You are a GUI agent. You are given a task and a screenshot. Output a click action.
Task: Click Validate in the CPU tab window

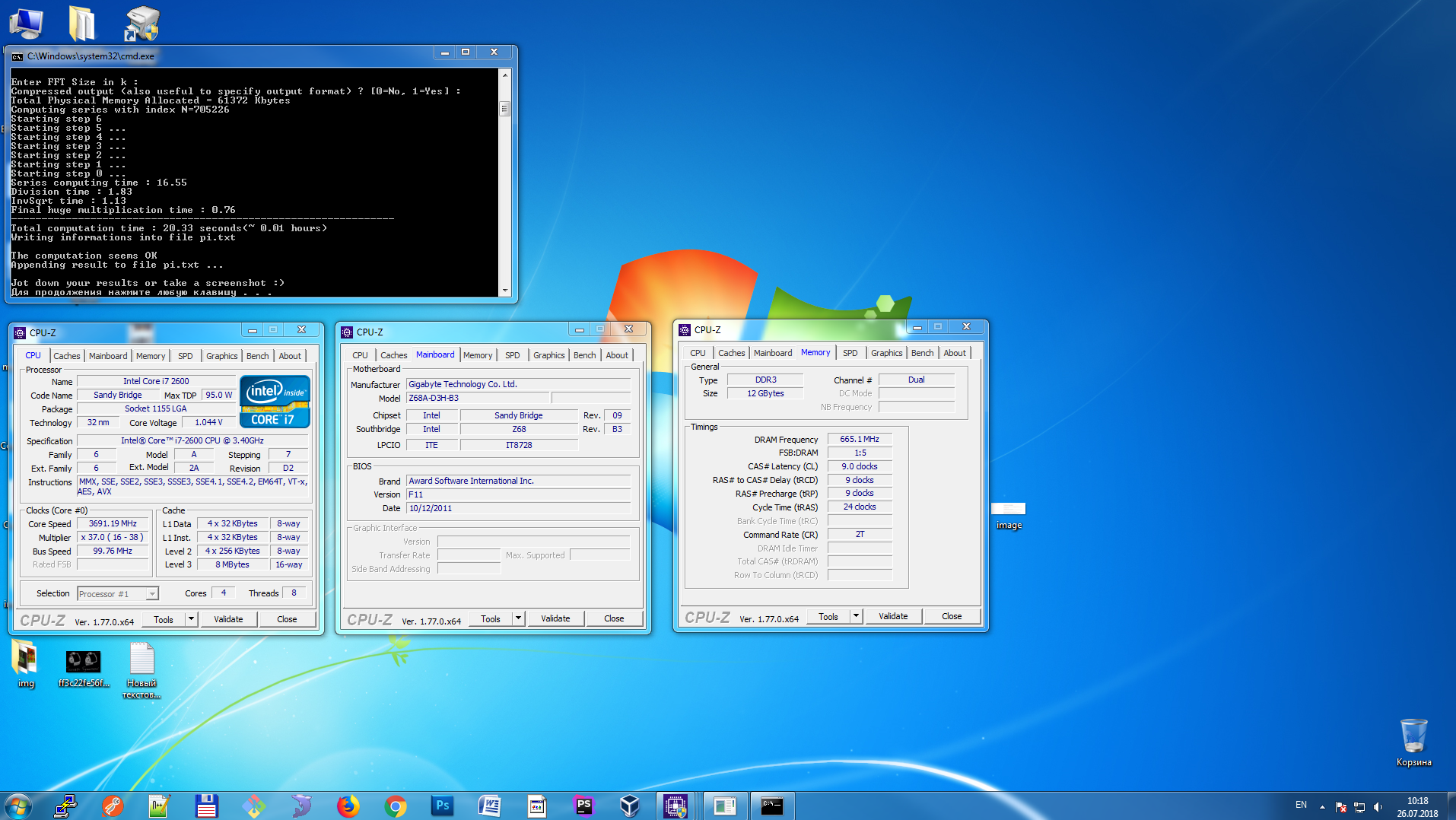tap(228, 619)
